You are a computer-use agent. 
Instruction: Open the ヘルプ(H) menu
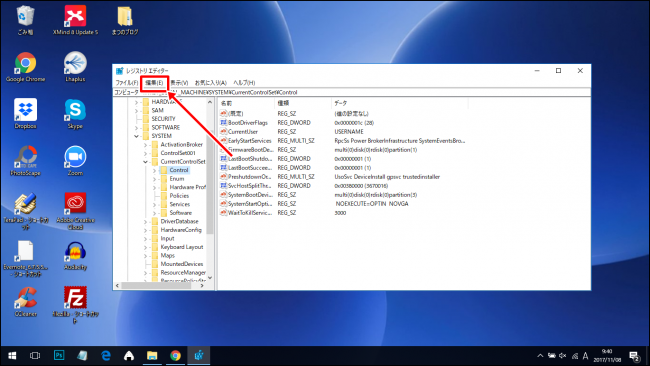244,83
